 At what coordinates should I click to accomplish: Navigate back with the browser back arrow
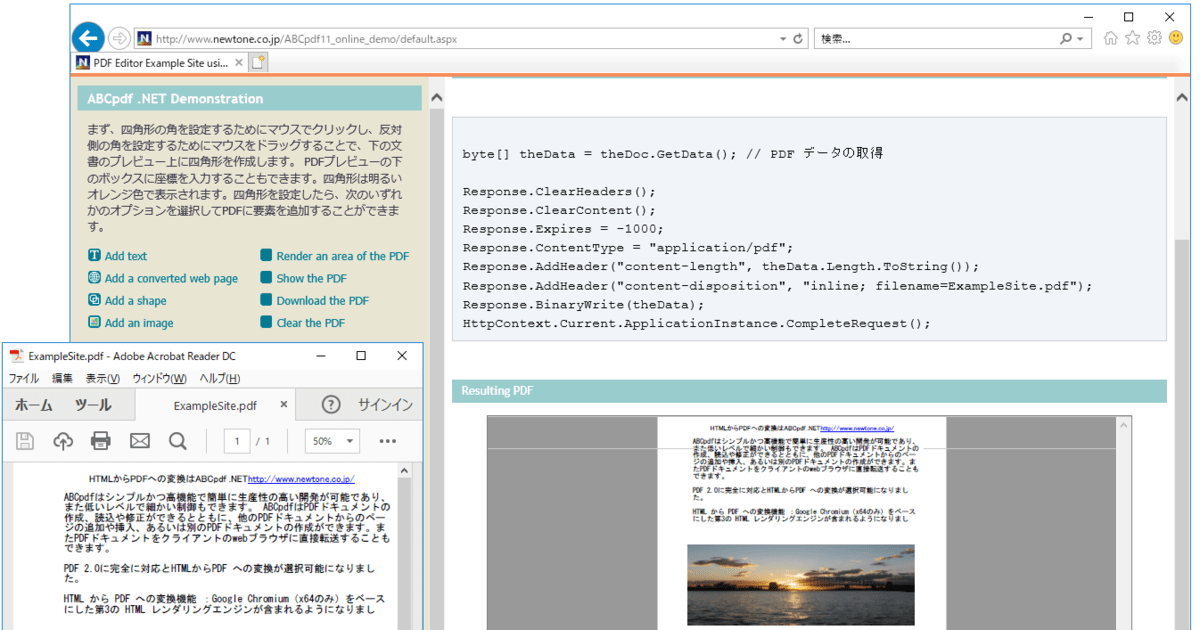click(88, 37)
